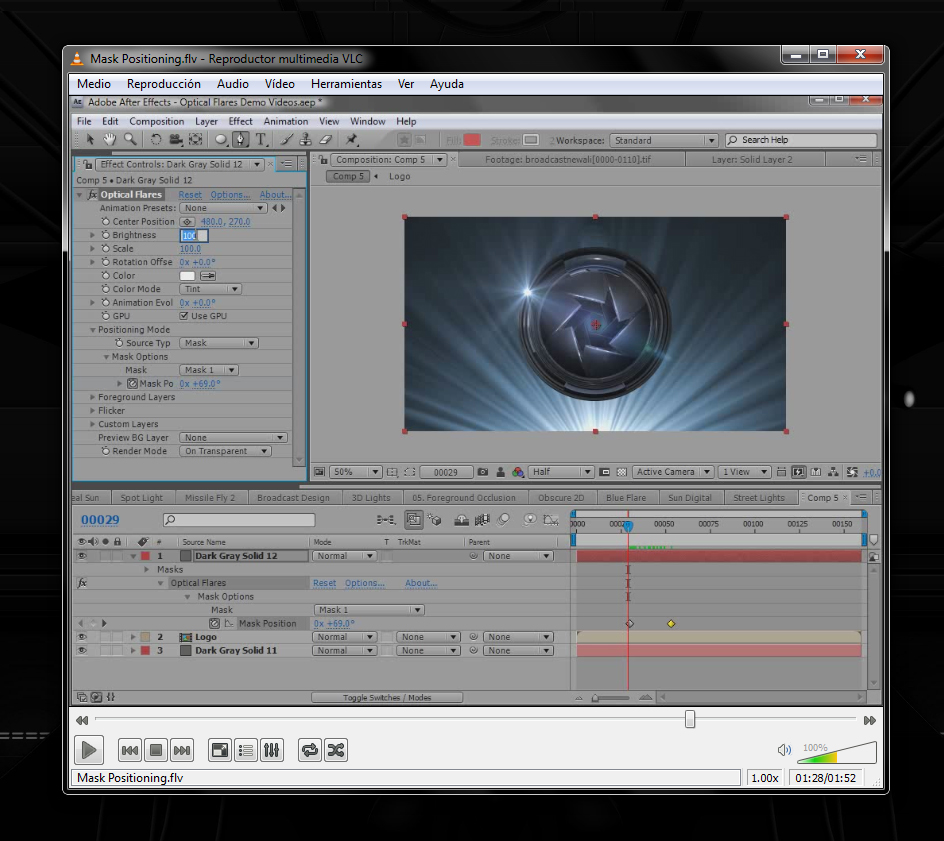The height and width of the screenshot is (841, 944).
Task: Select the Pan Behind anchor tool
Action: click(196, 140)
